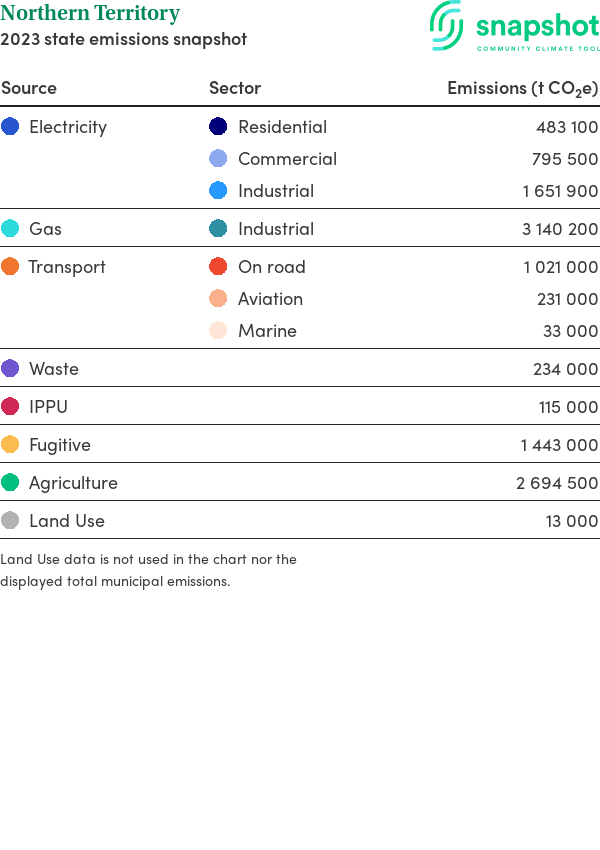The image size is (600, 850).
Task: Click the green Agriculture source dot
Action: click(x=10, y=483)
